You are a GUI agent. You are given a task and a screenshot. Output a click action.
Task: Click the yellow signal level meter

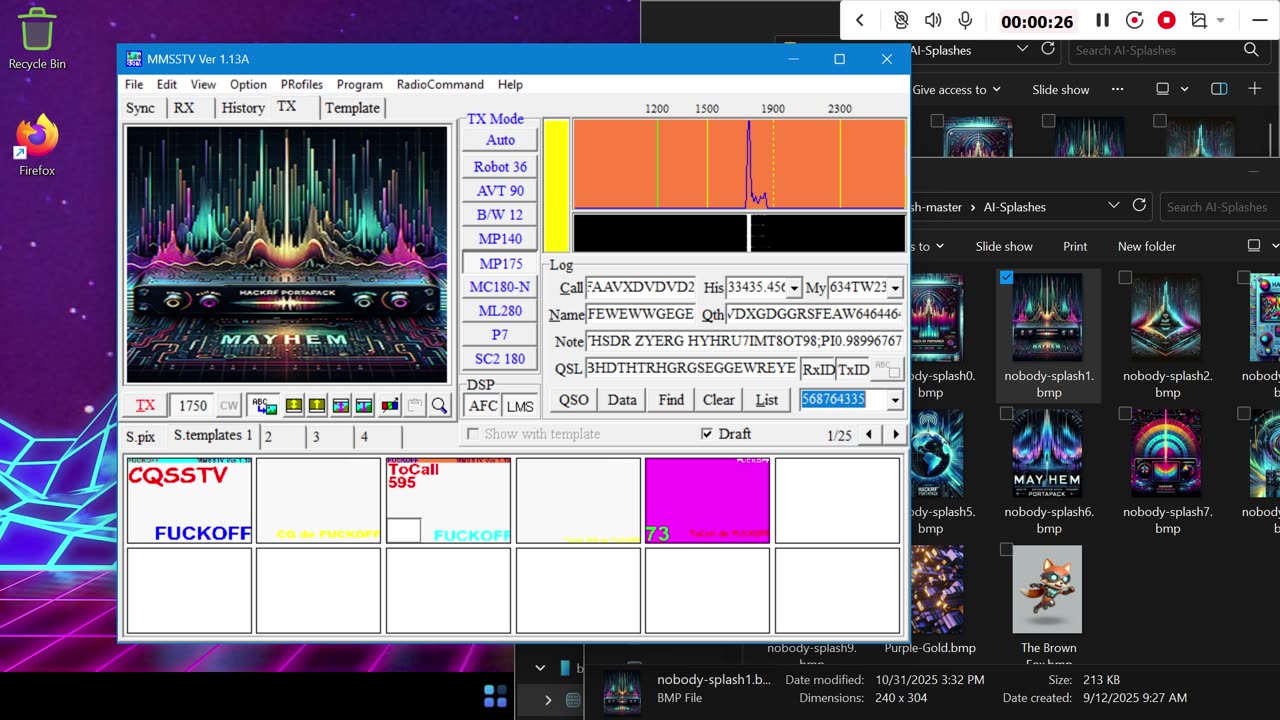tap(556, 185)
